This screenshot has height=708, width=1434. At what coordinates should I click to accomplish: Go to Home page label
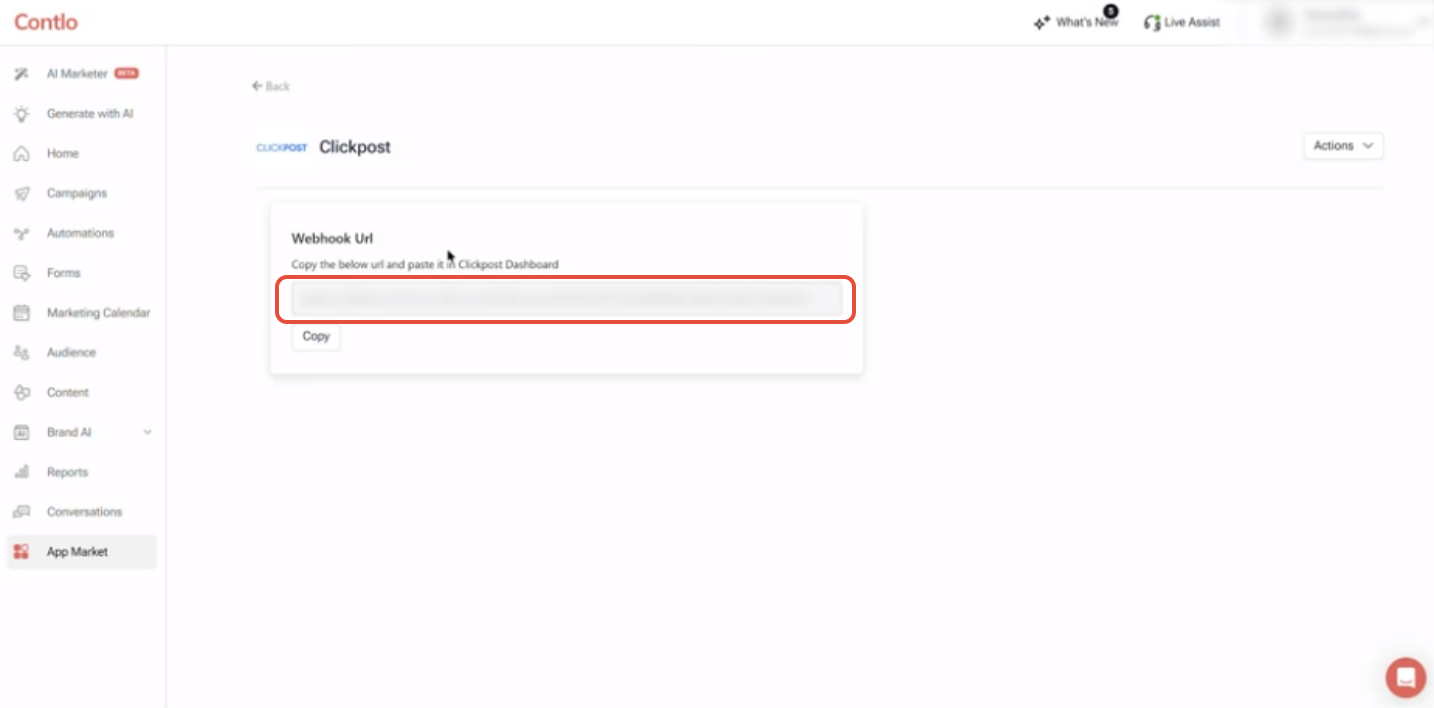(x=62, y=154)
